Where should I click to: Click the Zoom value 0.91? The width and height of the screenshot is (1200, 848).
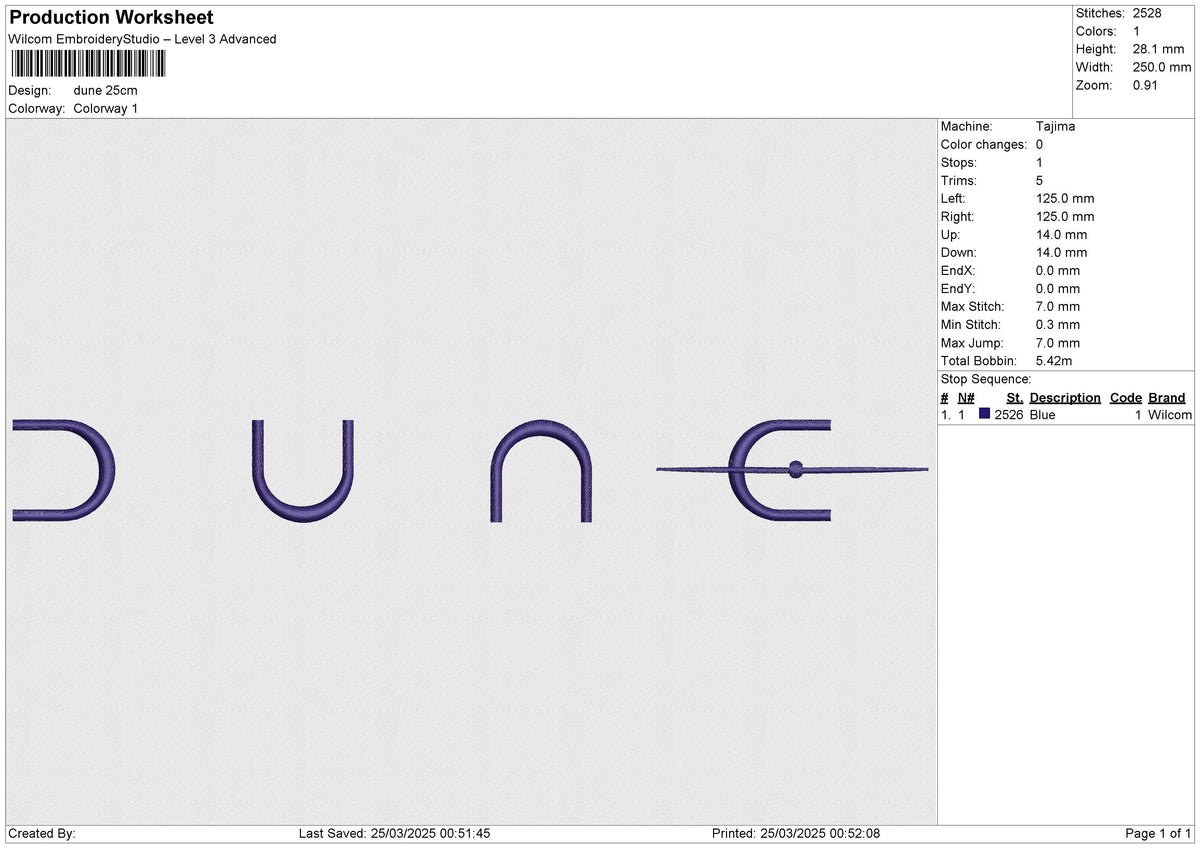(x=1146, y=85)
